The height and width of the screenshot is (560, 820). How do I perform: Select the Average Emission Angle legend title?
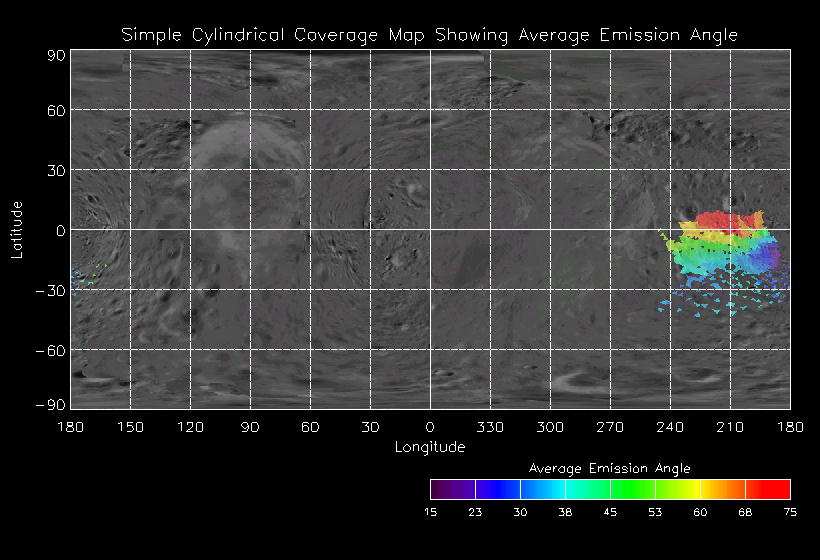coord(609,467)
